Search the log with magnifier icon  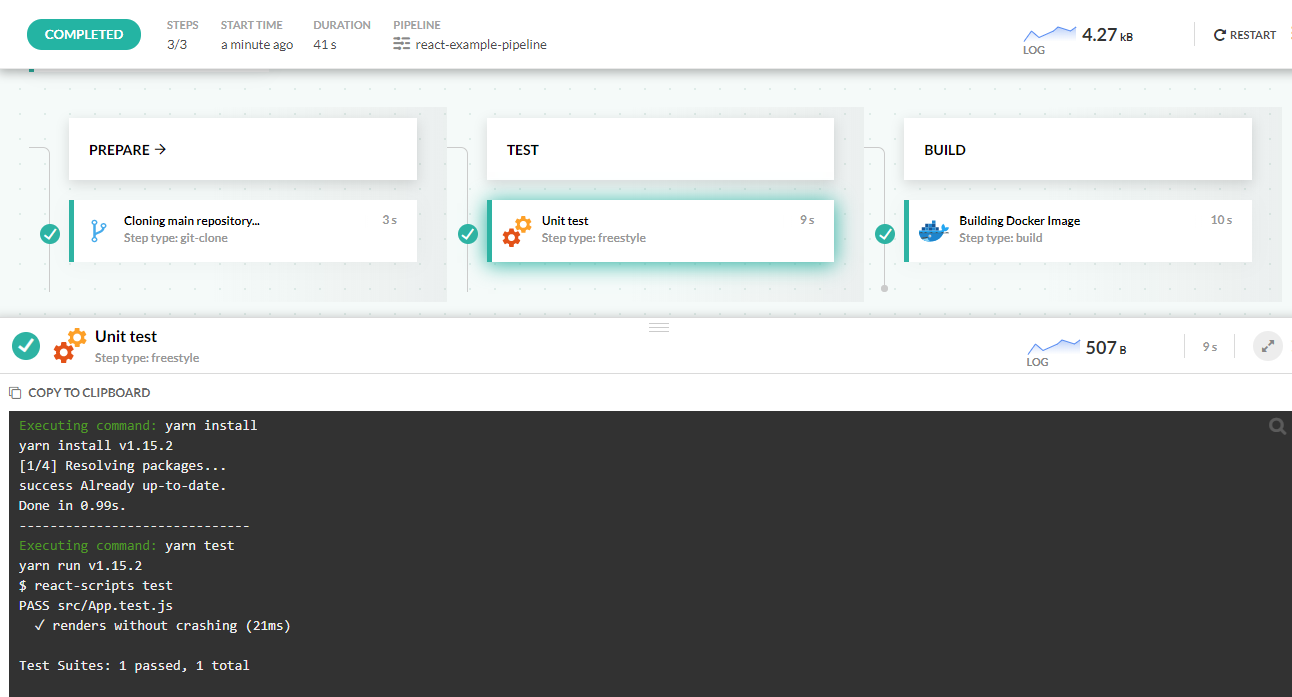[1277, 427]
